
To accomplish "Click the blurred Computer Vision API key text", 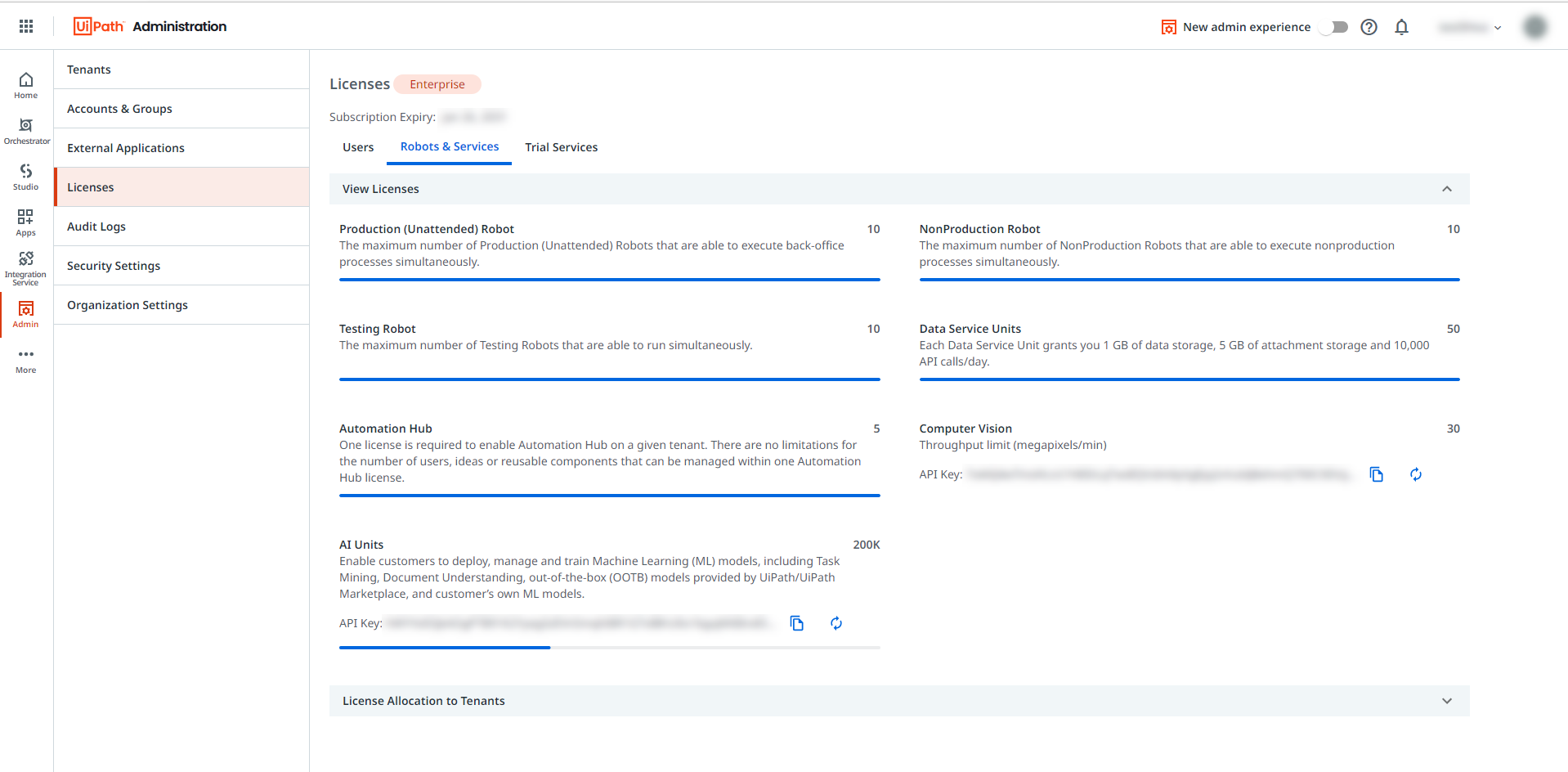I will 1159,474.
